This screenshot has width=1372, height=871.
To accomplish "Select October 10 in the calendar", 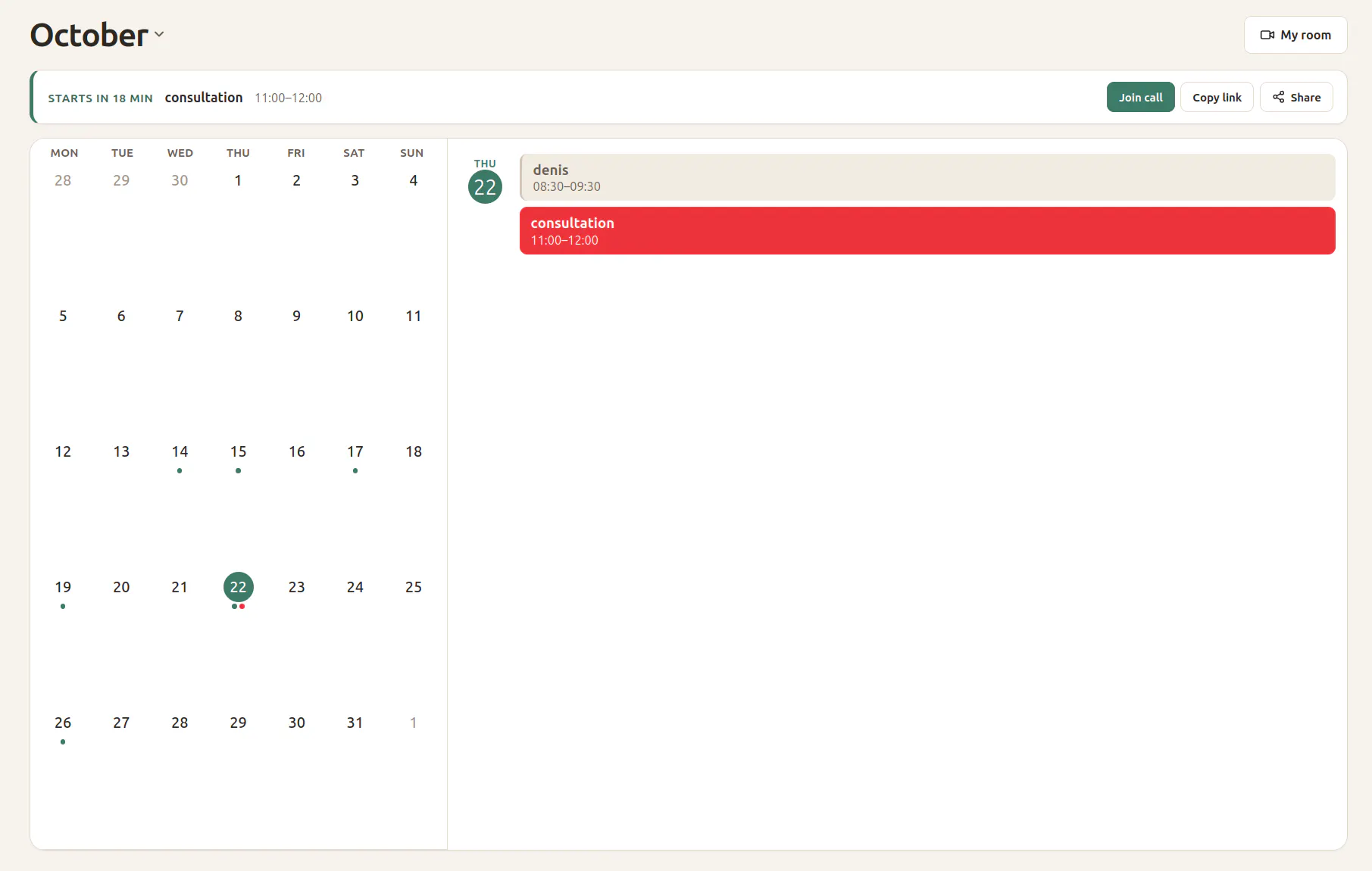I will [x=355, y=316].
